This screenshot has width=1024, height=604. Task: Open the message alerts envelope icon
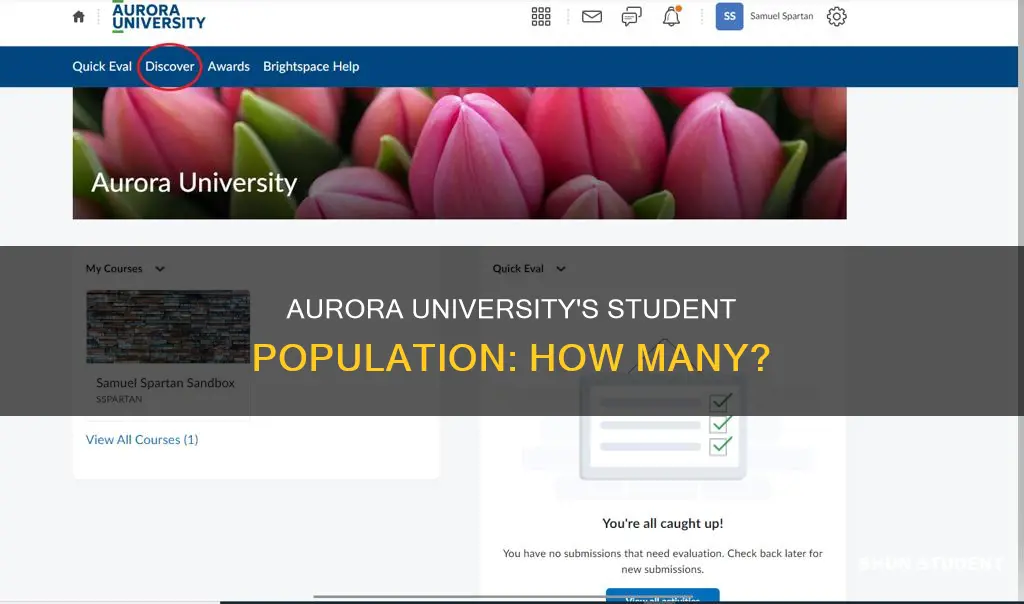[x=592, y=16]
